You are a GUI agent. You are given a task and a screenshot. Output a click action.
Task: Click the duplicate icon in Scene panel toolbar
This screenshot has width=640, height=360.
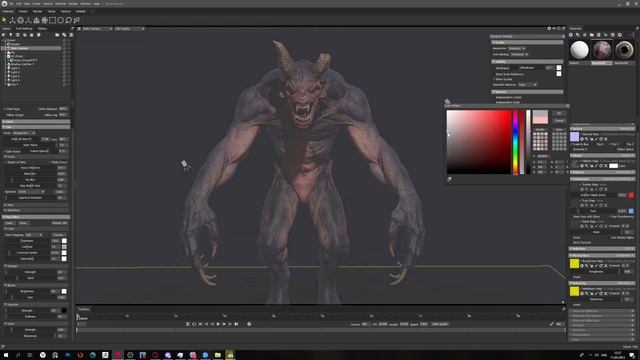(x=64, y=35)
